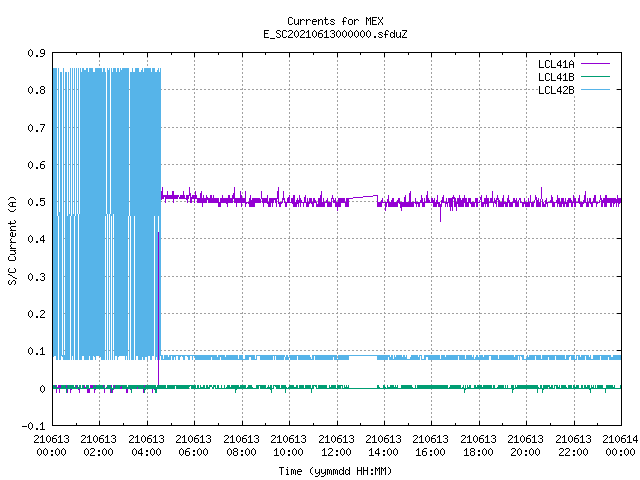Click the x-axis tick '210613 22:00'
640x480 pixels.
(x=574, y=446)
